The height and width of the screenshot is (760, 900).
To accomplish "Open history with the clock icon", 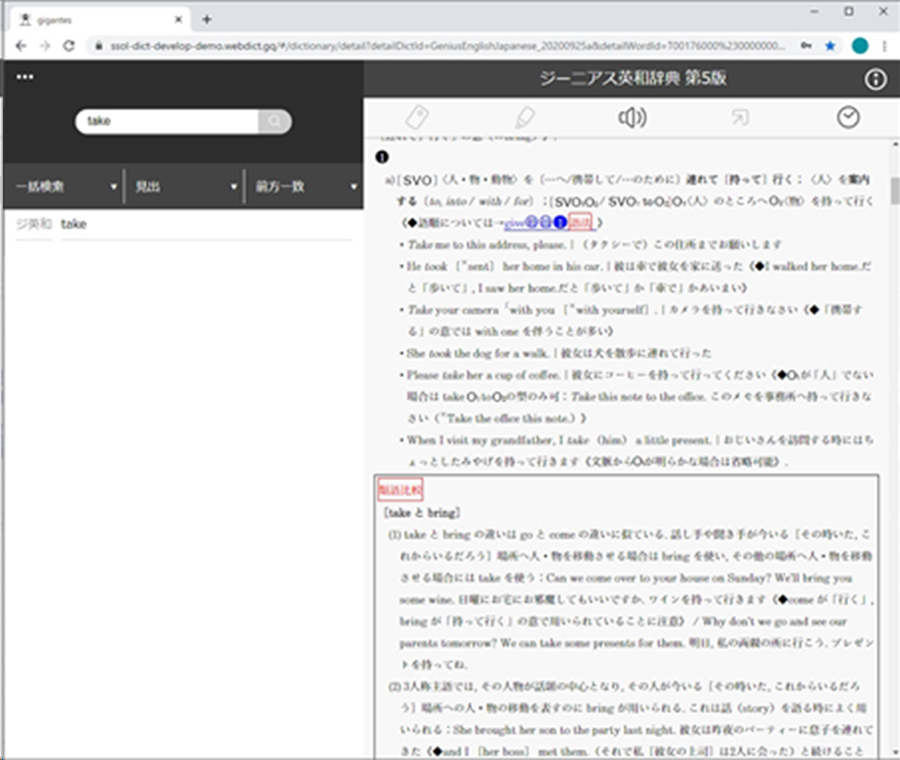I will 848,117.
